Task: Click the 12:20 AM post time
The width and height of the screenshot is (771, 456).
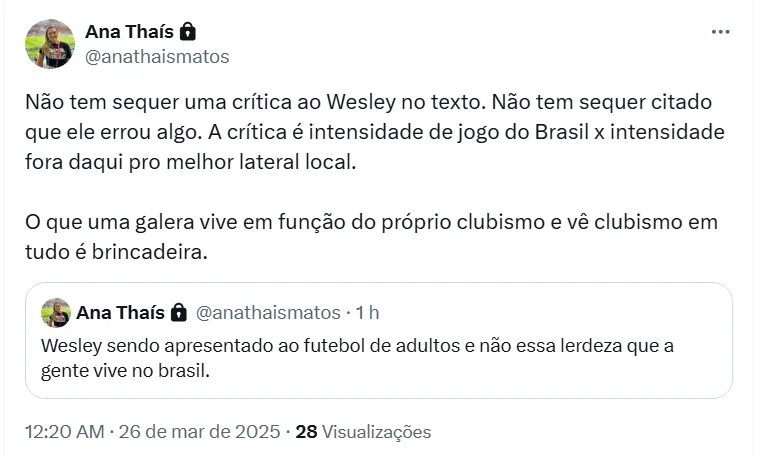Action: click(x=64, y=432)
